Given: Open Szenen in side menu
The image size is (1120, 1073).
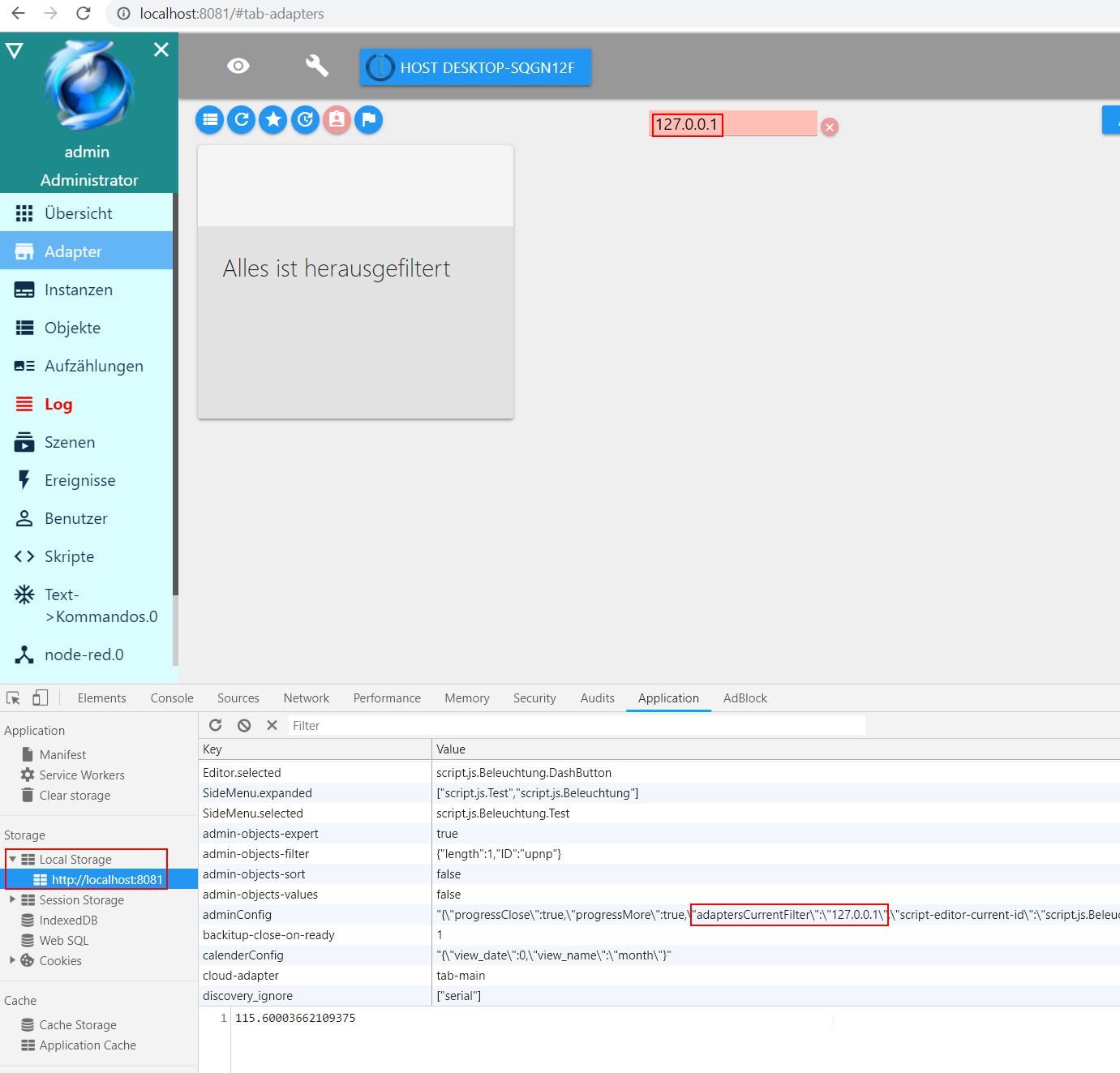Looking at the screenshot, I should coord(86,442).
